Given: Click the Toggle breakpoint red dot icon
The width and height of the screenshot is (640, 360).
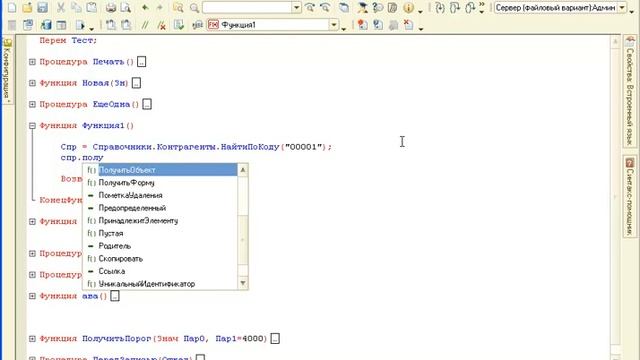Looking at the screenshot, I should [x=362, y=25].
